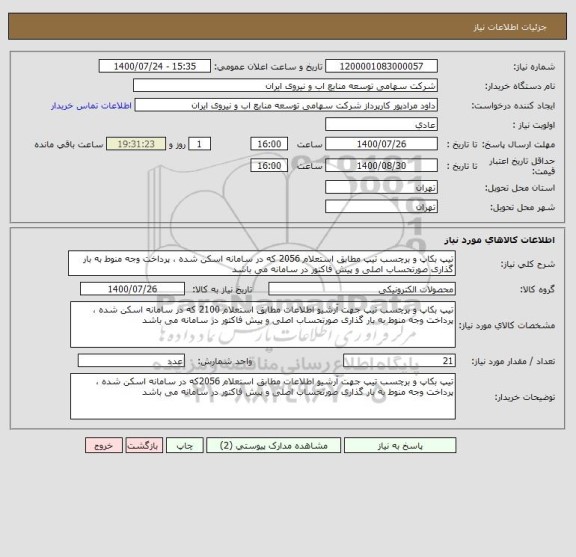This screenshot has height=557, width=576.
Task: Click the remaining time countdown 19:31:23
Action: (x=136, y=144)
